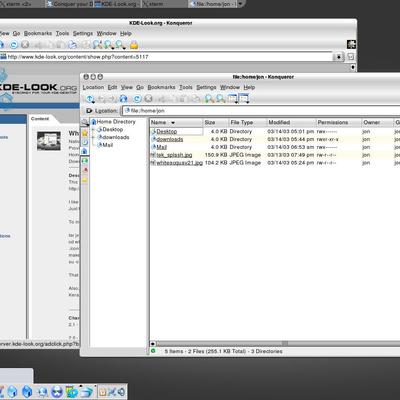This screenshot has width=400, height=400.
Task: Open the yellow folder panel in the sidebar
Action: pos(85,180)
